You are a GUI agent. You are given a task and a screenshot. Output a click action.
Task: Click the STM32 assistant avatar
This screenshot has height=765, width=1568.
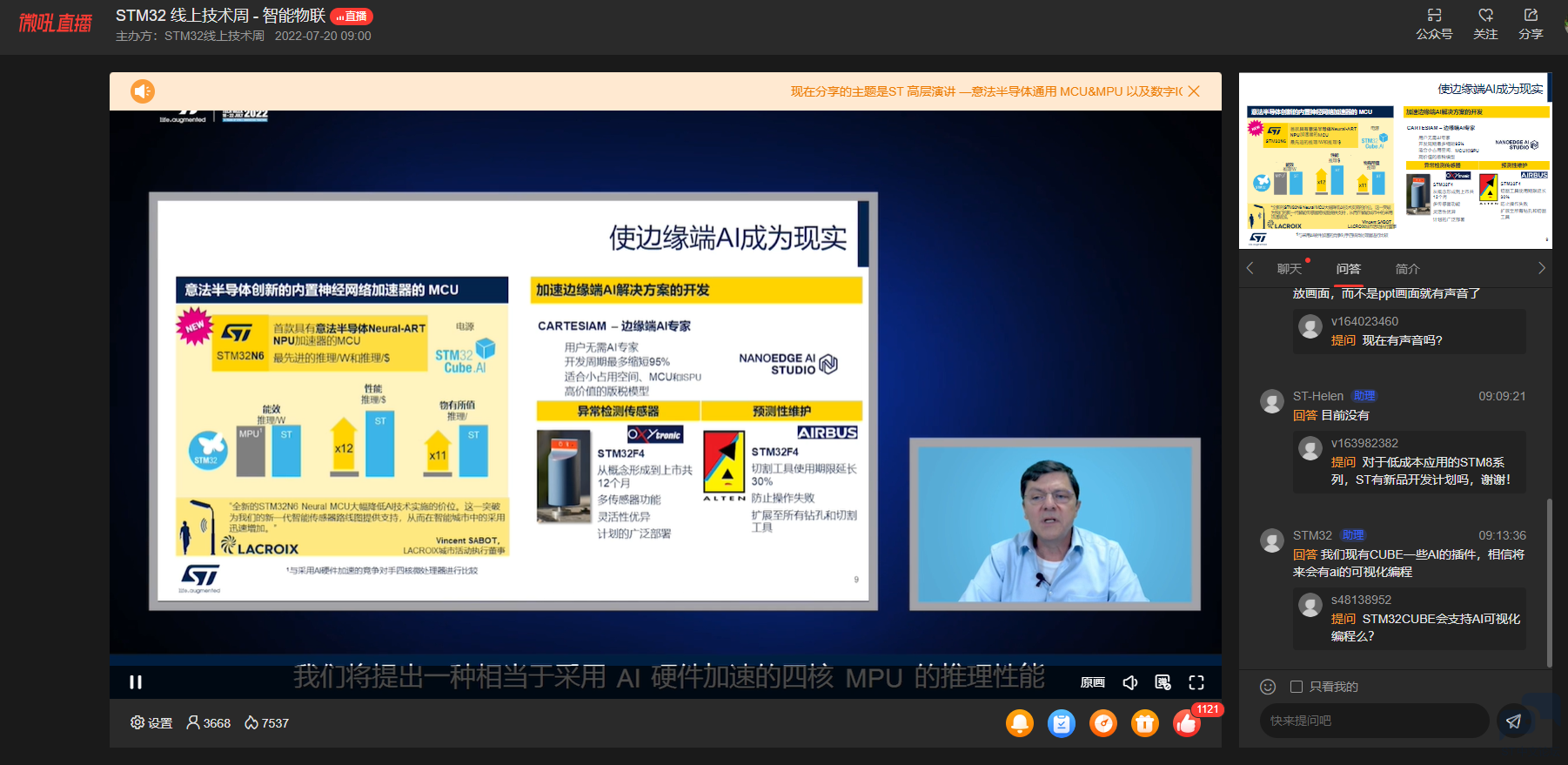click(x=1272, y=540)
